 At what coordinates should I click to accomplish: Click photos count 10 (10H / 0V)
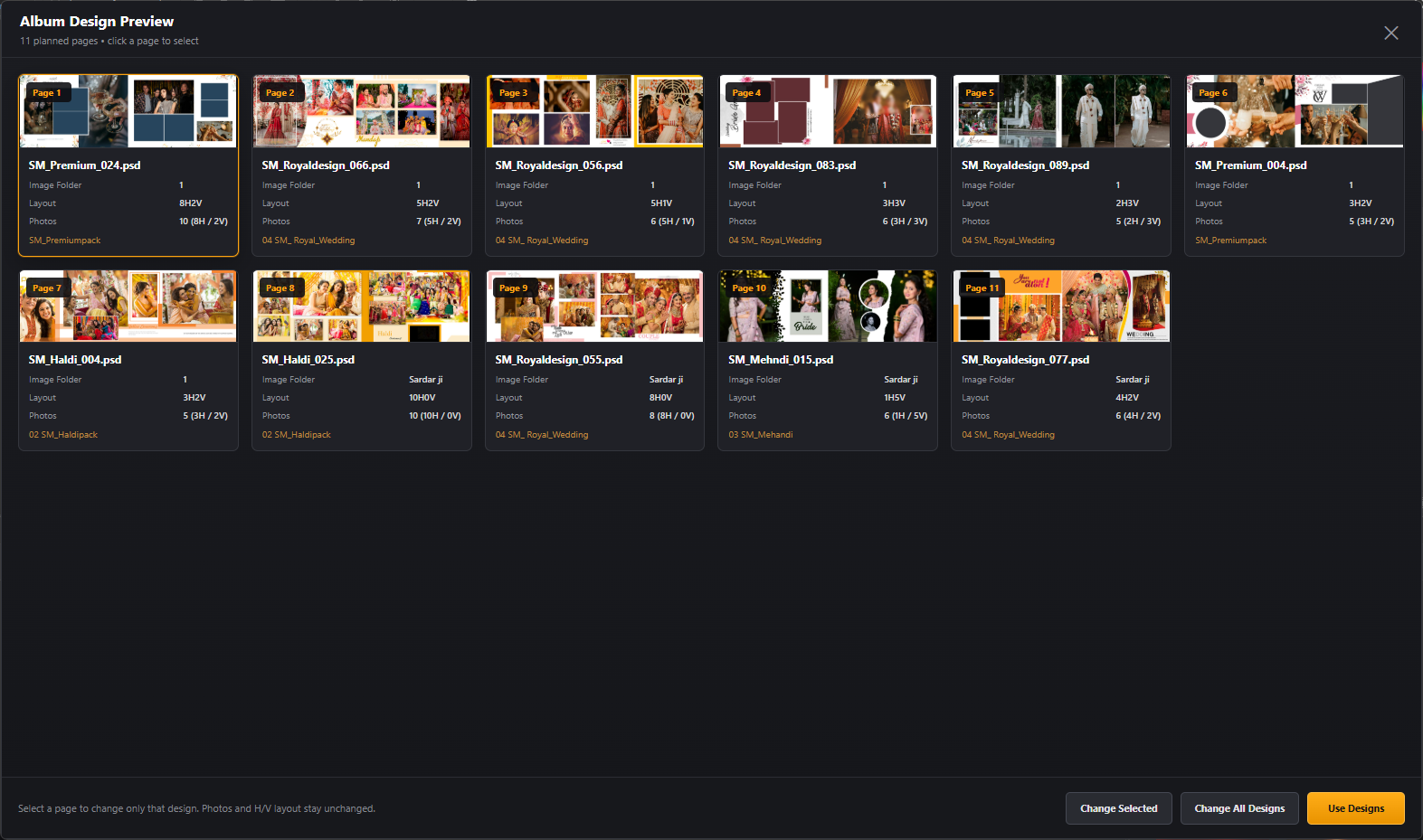[435, 416]
